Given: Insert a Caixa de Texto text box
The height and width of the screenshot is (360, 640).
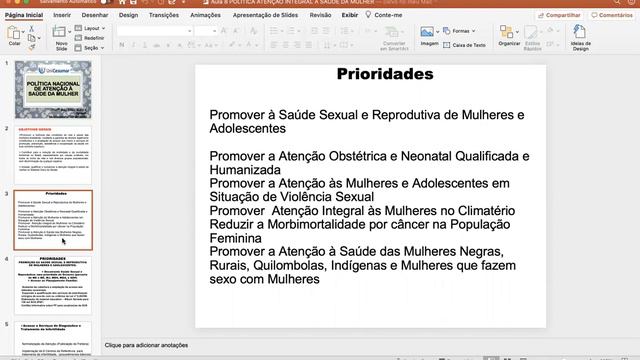Looking at the screenshot, I should pos(464,45).
